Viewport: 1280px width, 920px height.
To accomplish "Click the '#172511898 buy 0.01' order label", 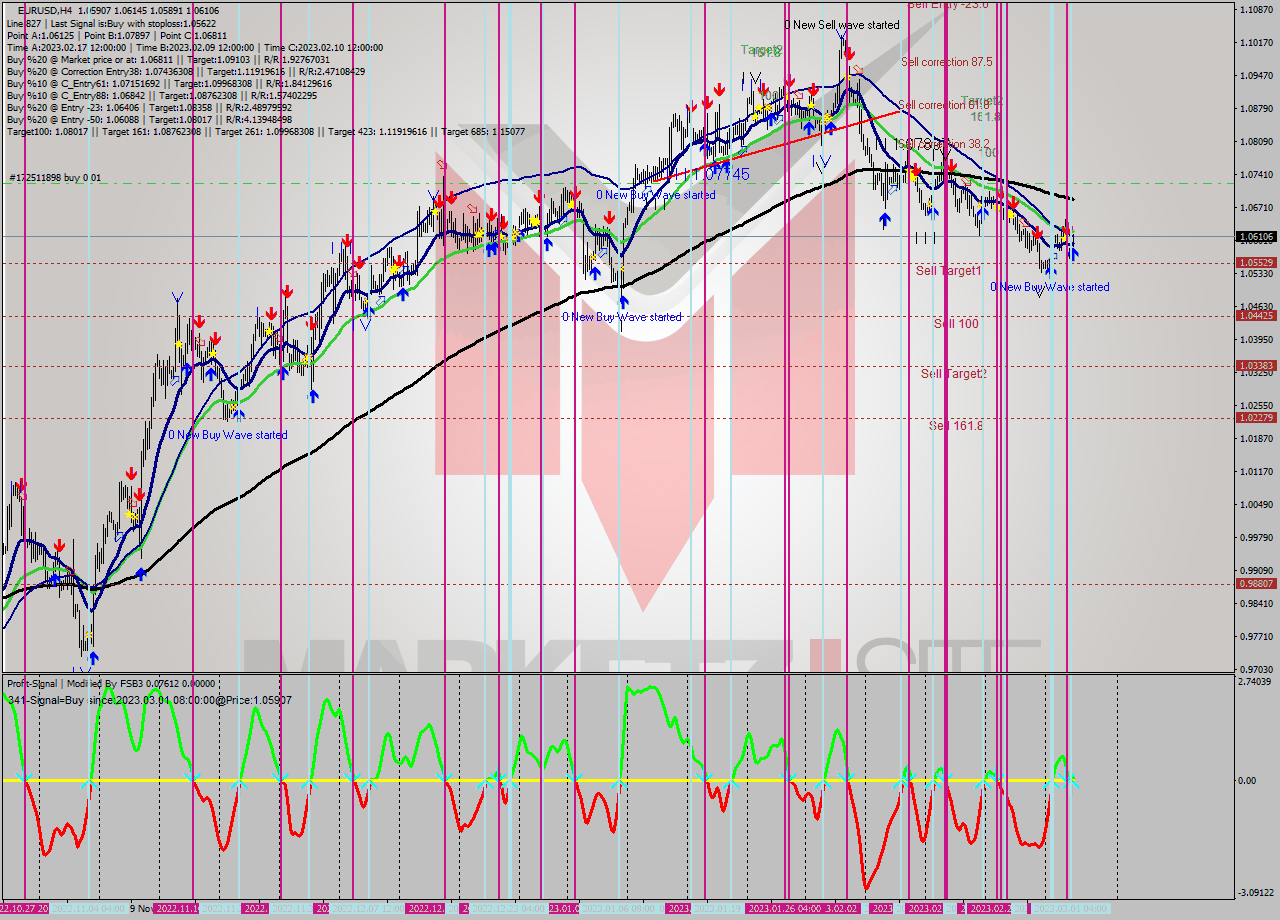I will coord(56,178).
